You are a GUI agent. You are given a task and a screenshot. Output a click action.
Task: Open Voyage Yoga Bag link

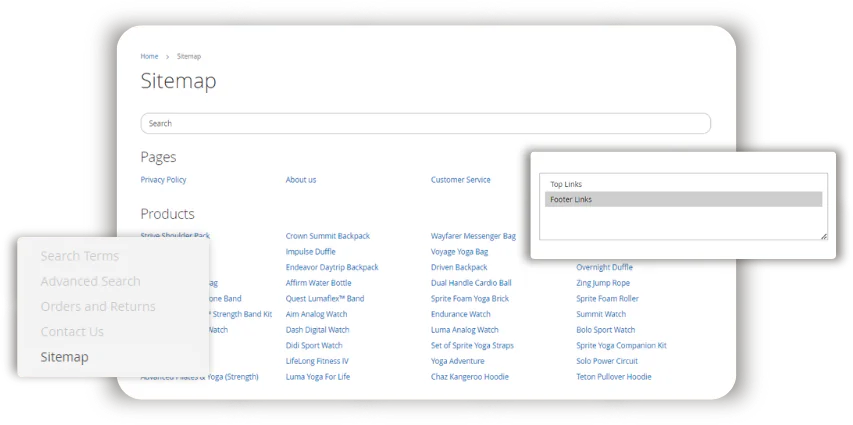pos(459,252)
